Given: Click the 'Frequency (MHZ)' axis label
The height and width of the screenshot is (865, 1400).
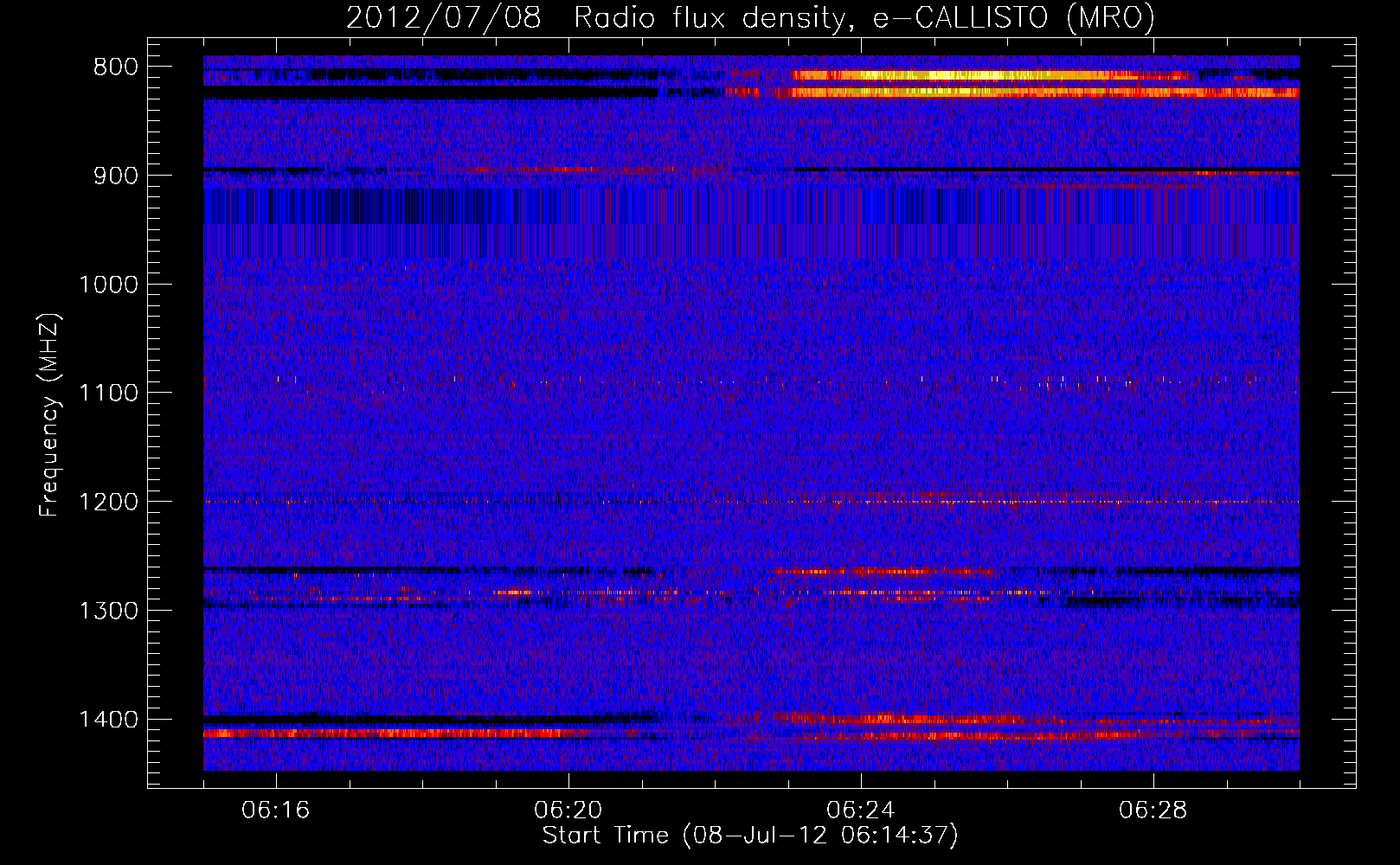Looking at the screenshot, I should tap(50, 415).
